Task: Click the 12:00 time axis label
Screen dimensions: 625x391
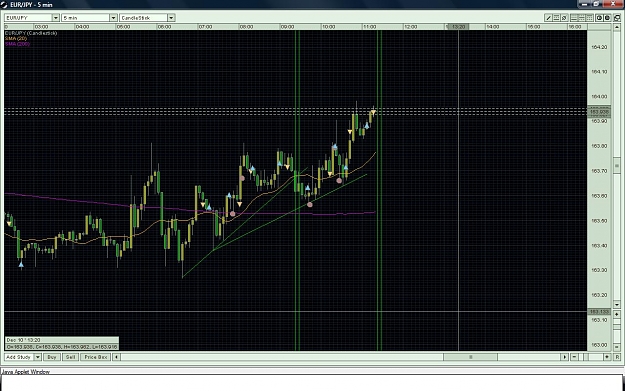Action: coord(410,27)
